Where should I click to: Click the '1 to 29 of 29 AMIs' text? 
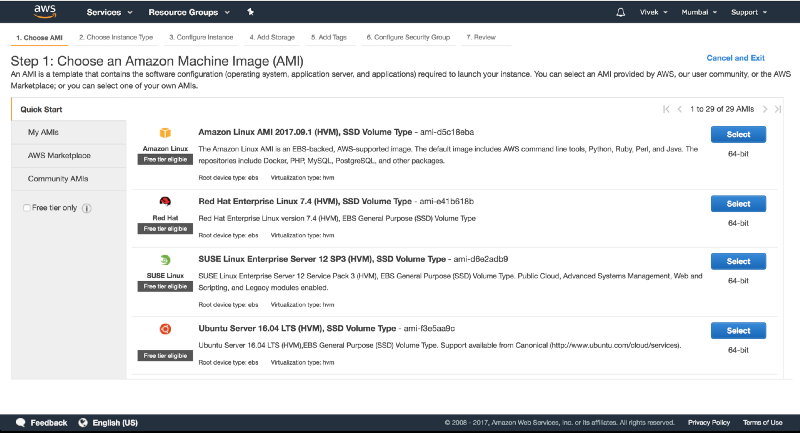722,109
